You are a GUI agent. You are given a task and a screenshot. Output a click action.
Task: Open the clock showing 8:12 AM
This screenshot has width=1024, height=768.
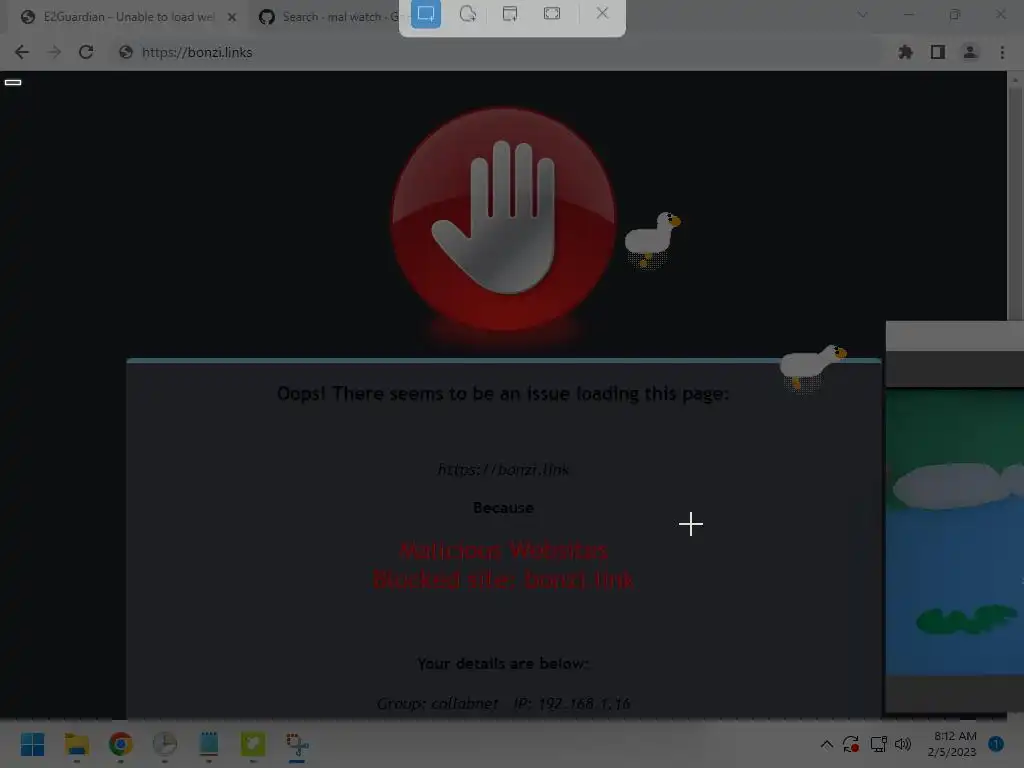coord(952,744)
